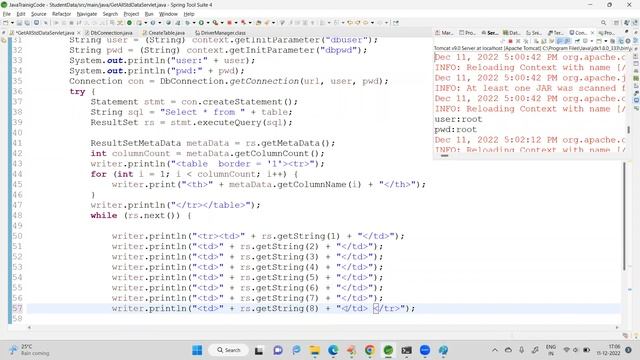Click the toolbar Search magnifier icon
Viewport: 640px width, 360px height.
(x=603, y=23)
